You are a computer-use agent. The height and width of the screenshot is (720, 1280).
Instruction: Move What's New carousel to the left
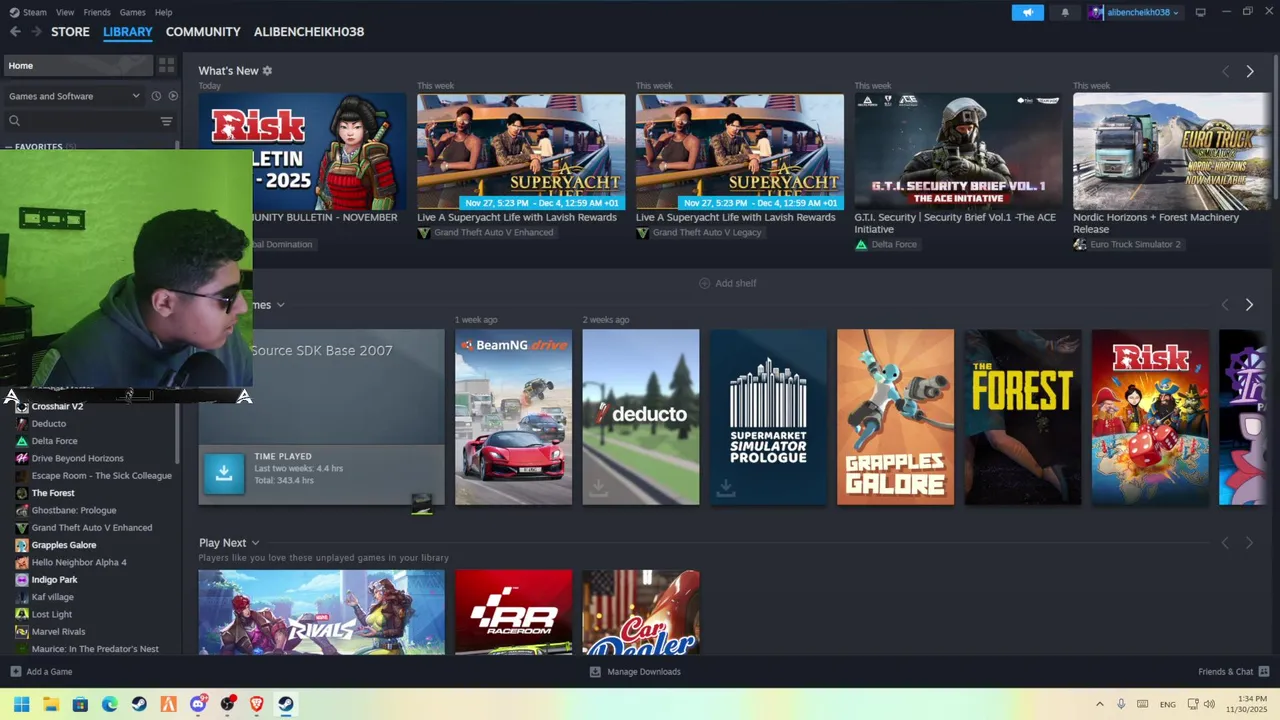click(1225, 72)
